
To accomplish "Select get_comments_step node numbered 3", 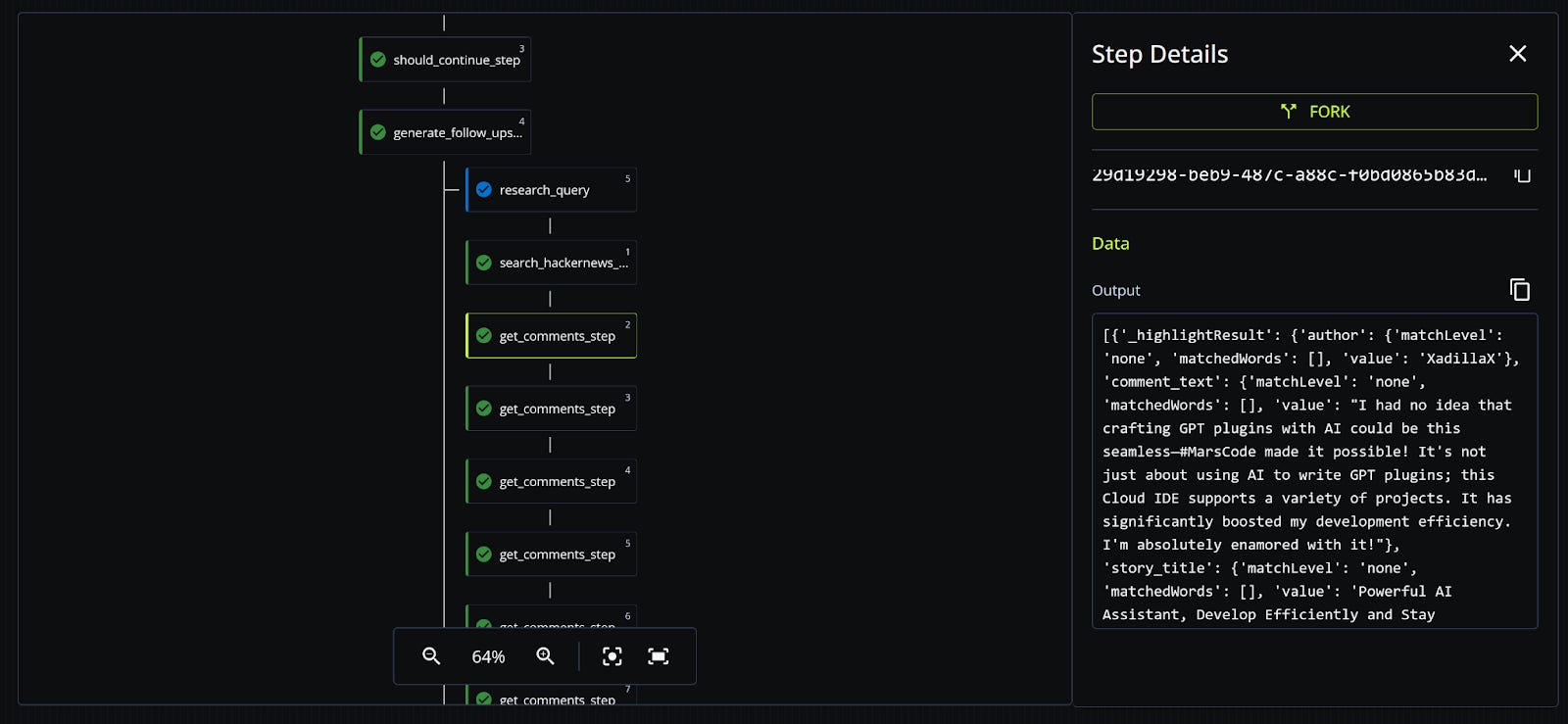I will [551, 409].
